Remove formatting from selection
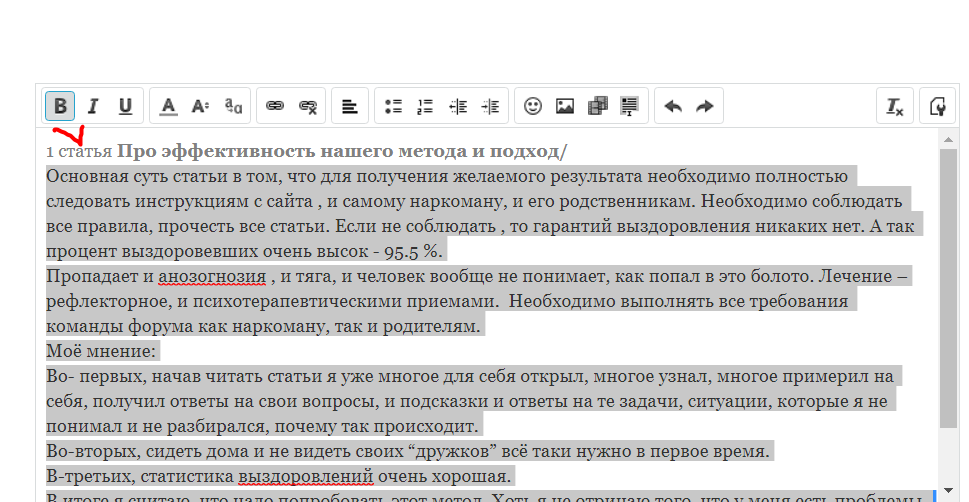 point(895,106)
